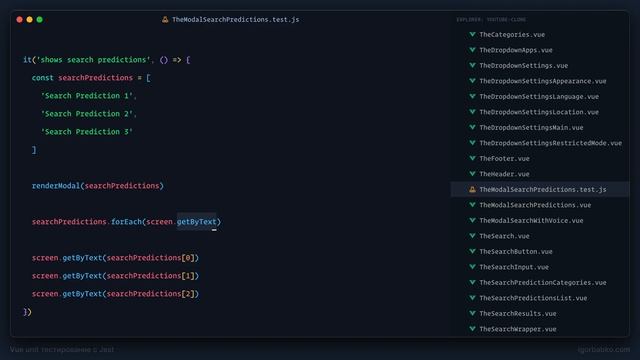Viewport: 640px width, 360px height.
Task: Click the explorer panel header label
Action: pyautogui.click(x=491, y=20)
